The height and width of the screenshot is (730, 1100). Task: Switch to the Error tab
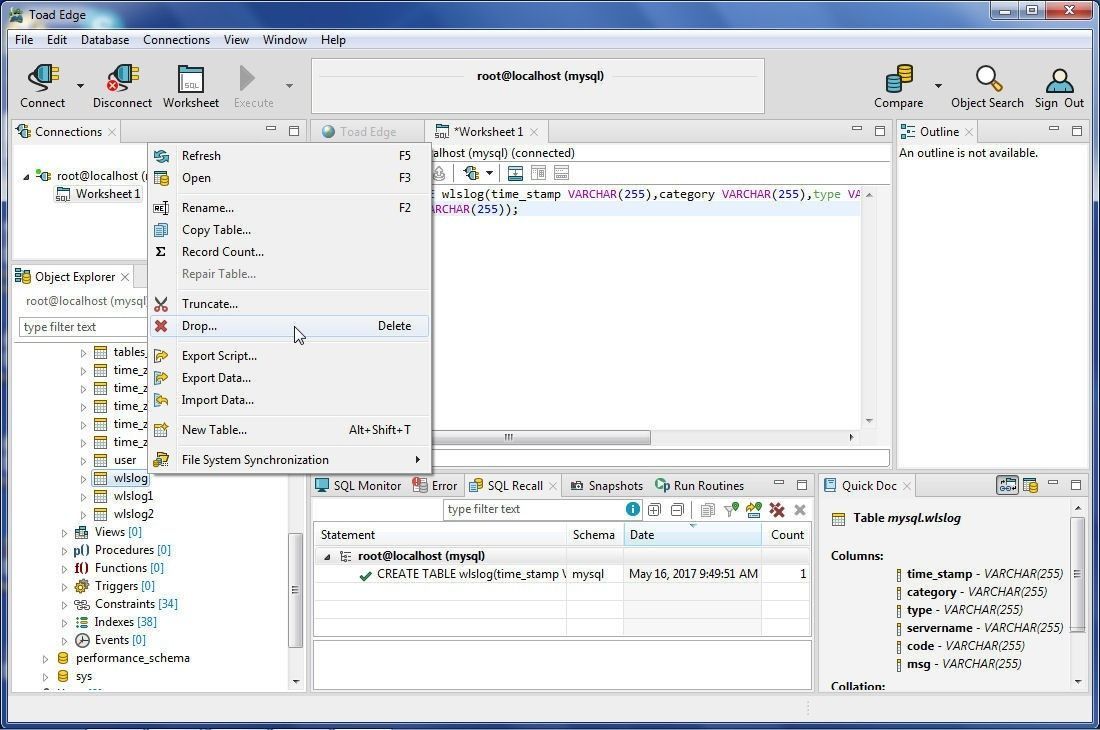click(x=435, y=485)
